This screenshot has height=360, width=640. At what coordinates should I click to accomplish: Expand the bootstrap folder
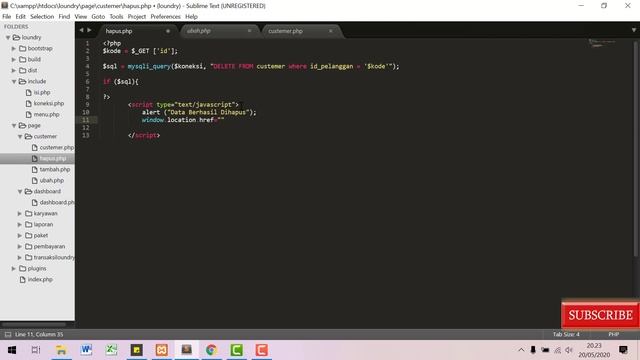[x=13, y=49]
